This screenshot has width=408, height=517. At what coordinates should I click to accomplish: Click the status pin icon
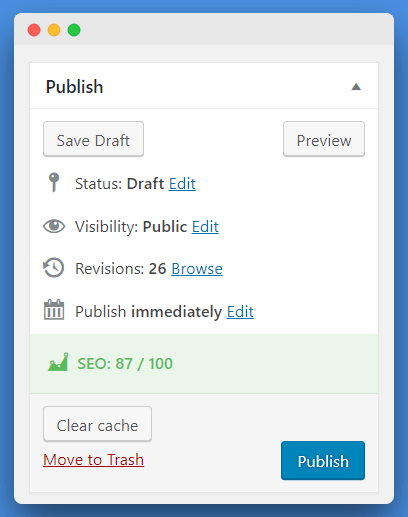tap(54, 182)
